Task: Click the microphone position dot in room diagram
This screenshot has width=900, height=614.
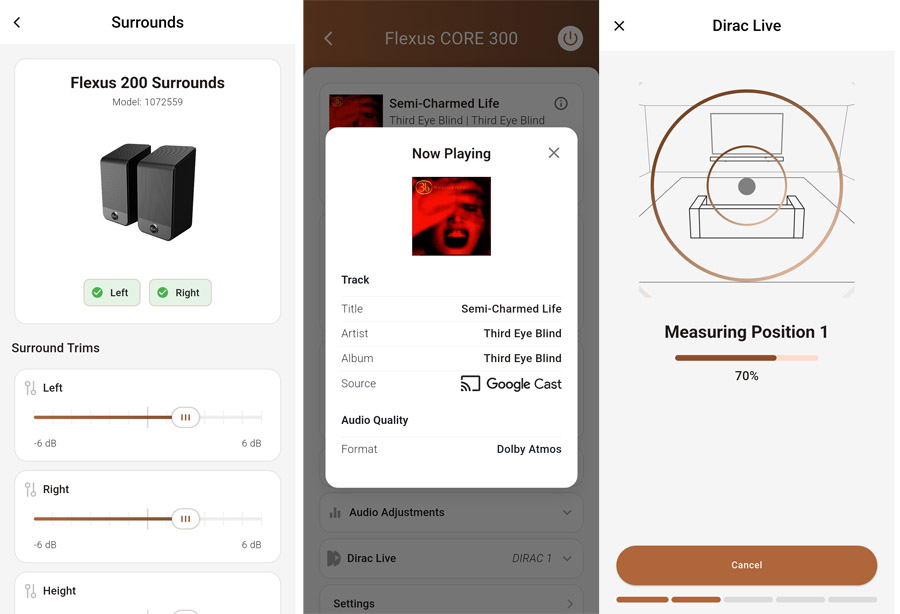Action: [x=746, y=186]
